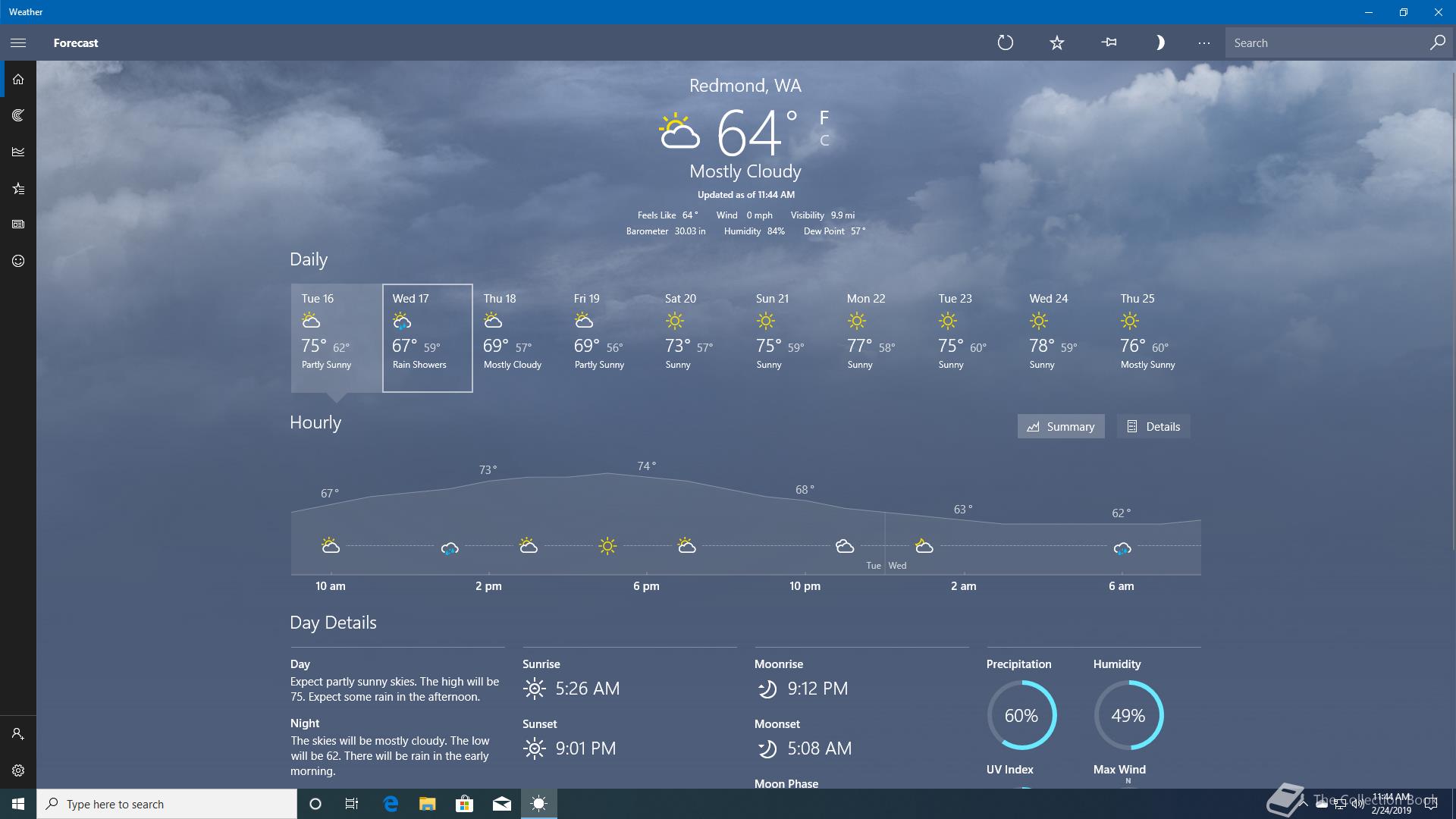The width and height of the screenshot is (1456, 819).
Task: Select Fri 19 Partly Sunny forecast
Action: (610, 338)
